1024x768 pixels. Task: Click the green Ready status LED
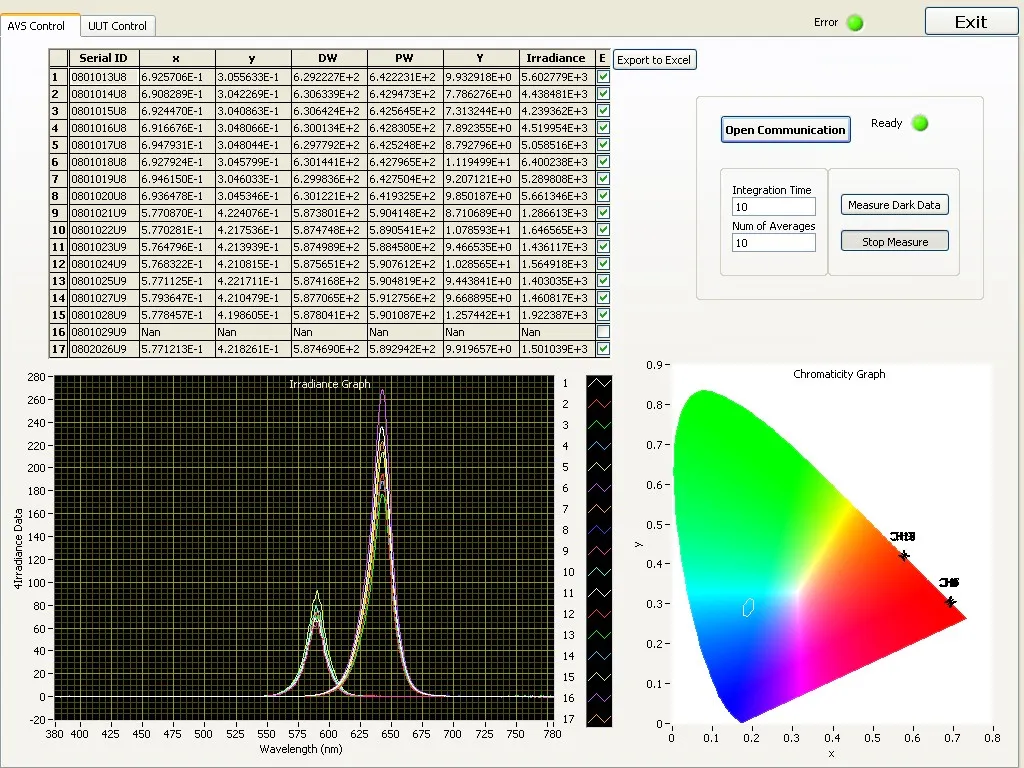920,123
